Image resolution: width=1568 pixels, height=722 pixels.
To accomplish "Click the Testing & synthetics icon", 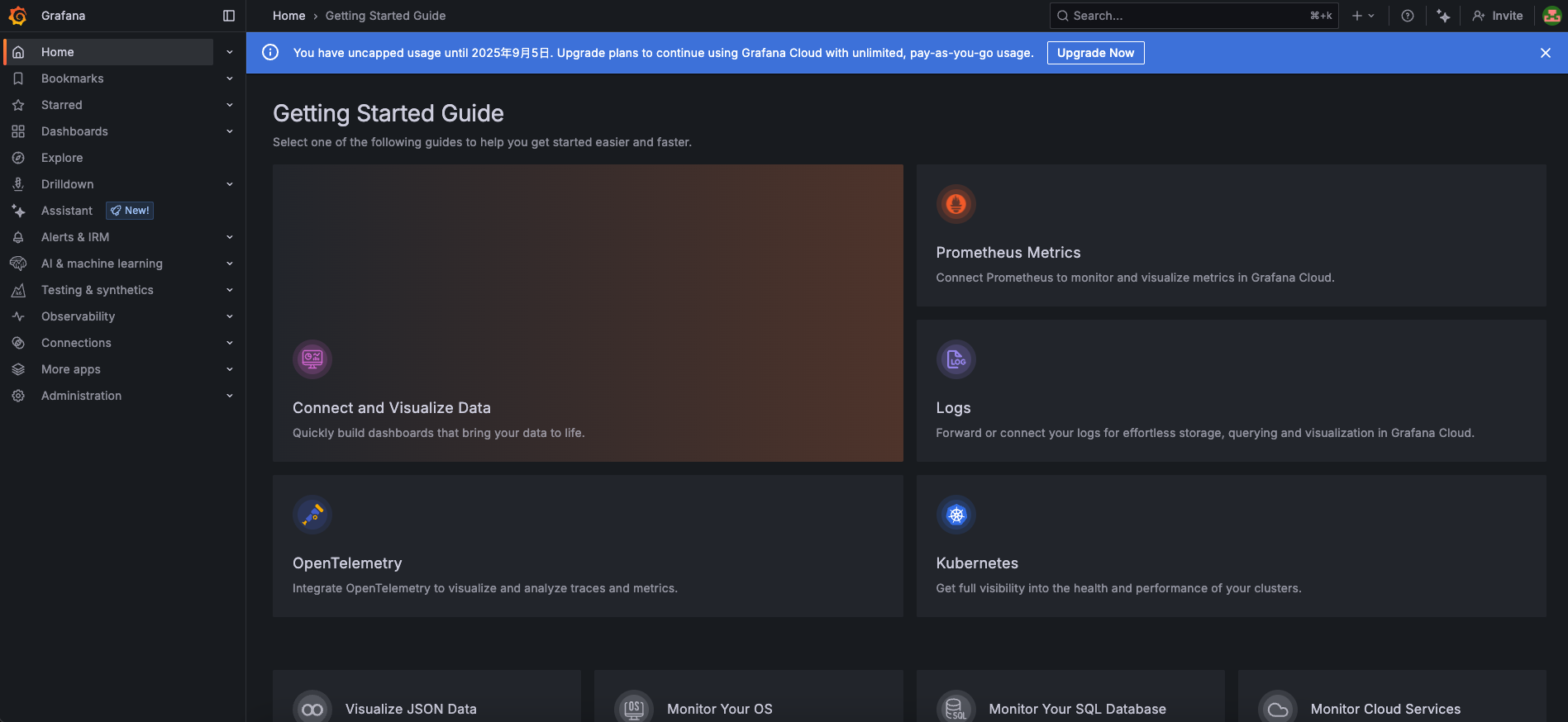I will (18, 290).
